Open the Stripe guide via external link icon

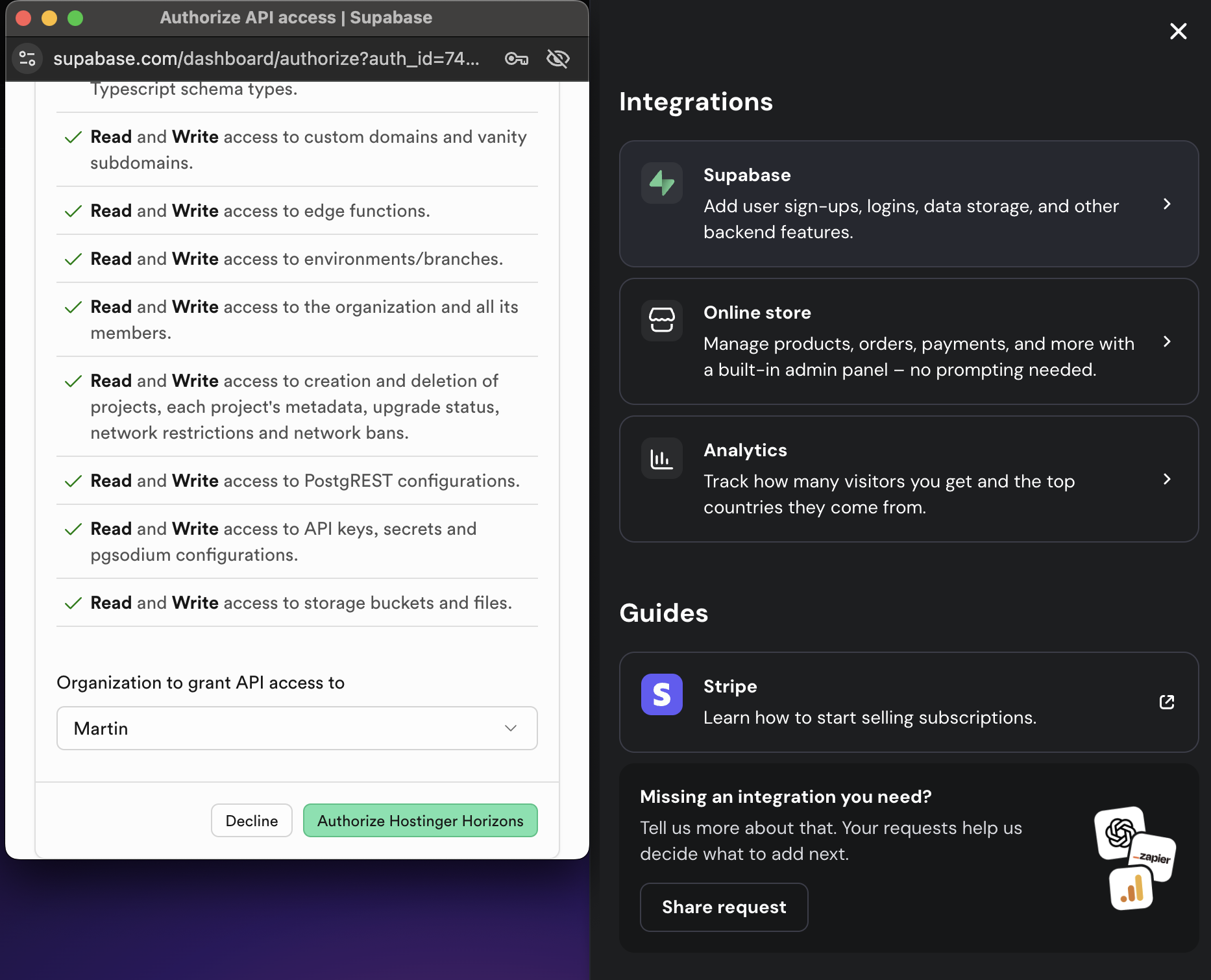(x=1167, y=702)
